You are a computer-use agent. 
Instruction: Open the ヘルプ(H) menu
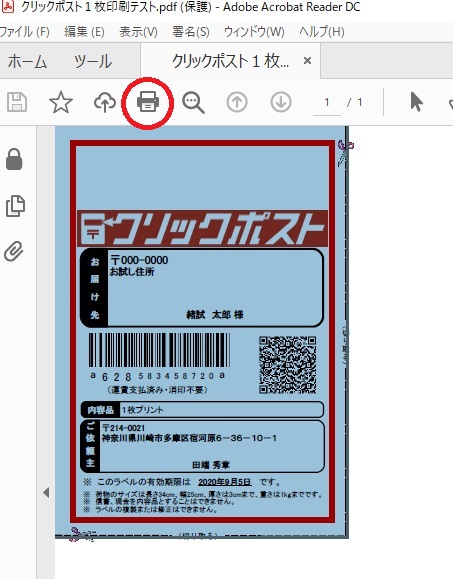point(322,32)
